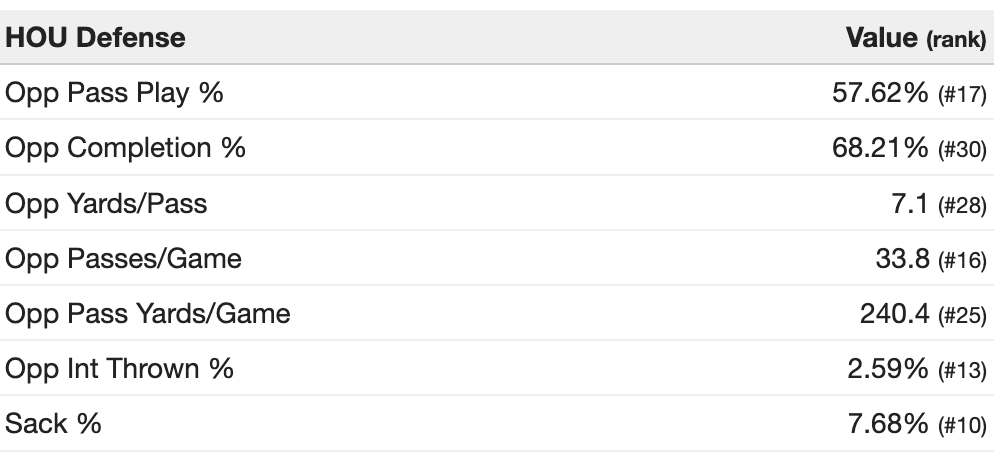Image resolution: width=1002 pixels, height=462 pixels.
Task: Click the 57.62% value
Action: click(x=880, y=94)
